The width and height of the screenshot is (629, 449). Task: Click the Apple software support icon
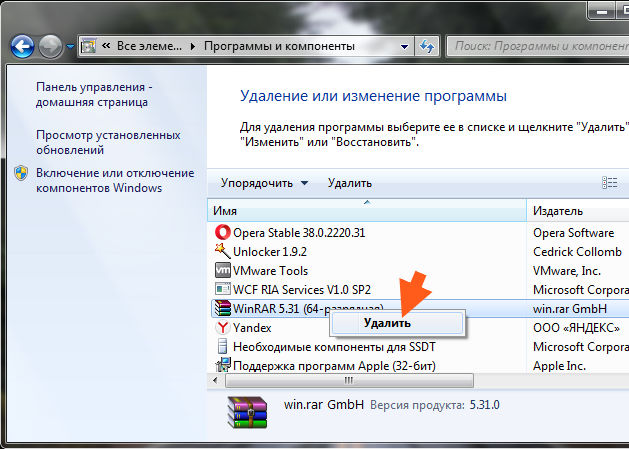(x=223, y=365)
